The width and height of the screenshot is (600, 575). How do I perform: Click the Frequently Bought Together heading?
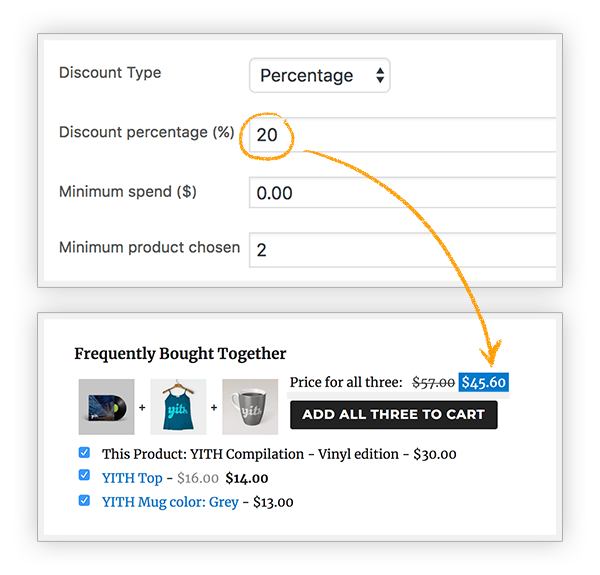(180, 354)
